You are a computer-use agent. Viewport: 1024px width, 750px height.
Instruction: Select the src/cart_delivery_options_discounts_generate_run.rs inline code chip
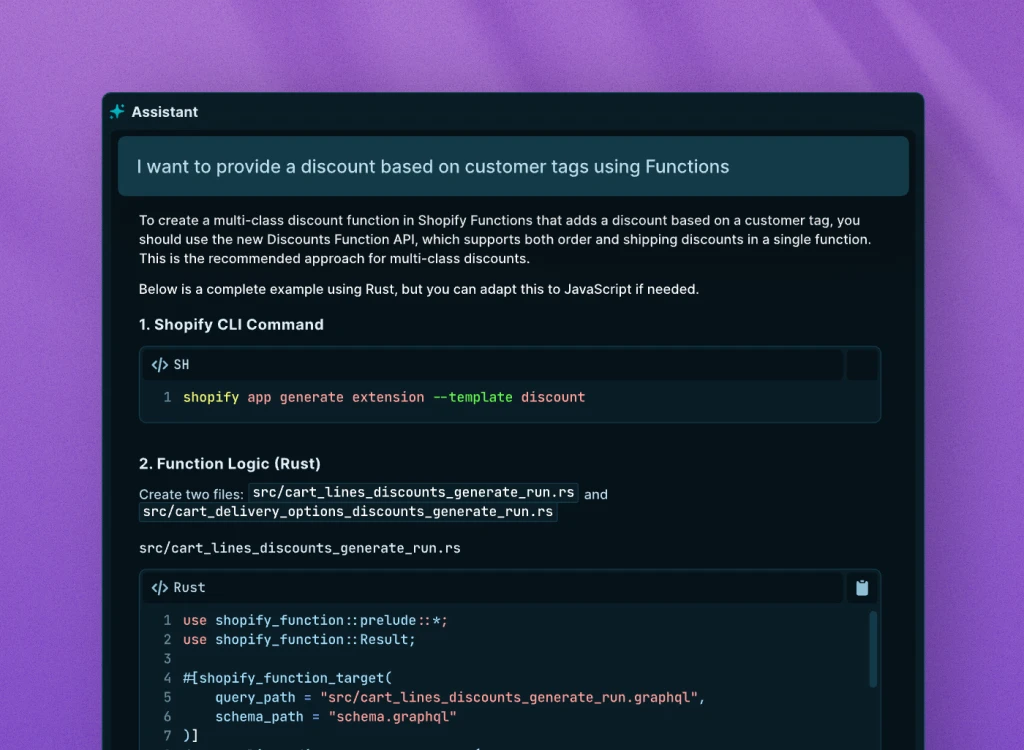click(x=347, y=512)
